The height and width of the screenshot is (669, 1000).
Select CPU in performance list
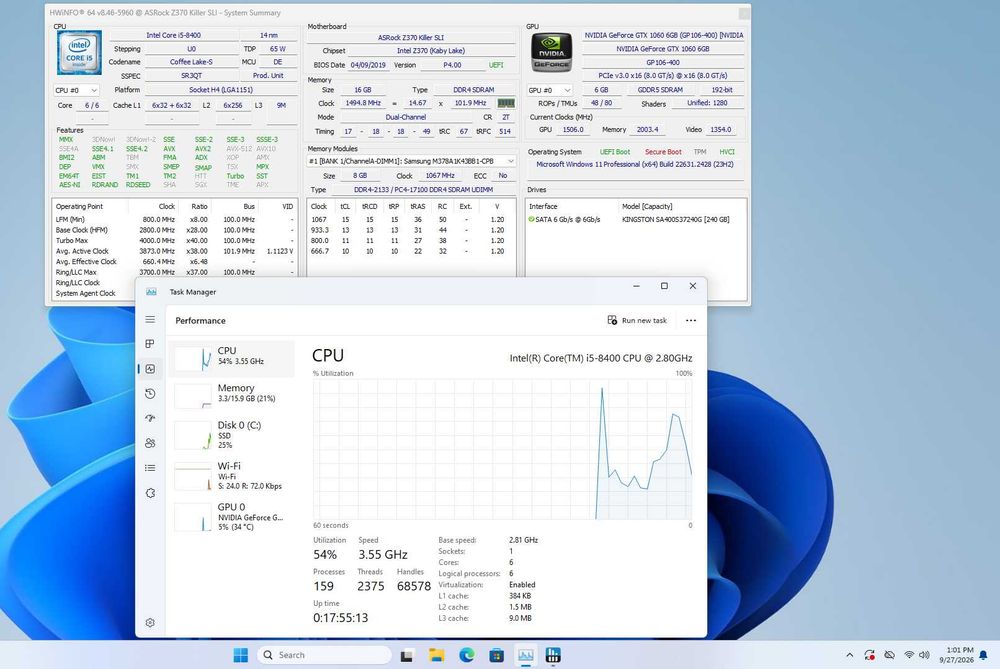tap(232, 359)
